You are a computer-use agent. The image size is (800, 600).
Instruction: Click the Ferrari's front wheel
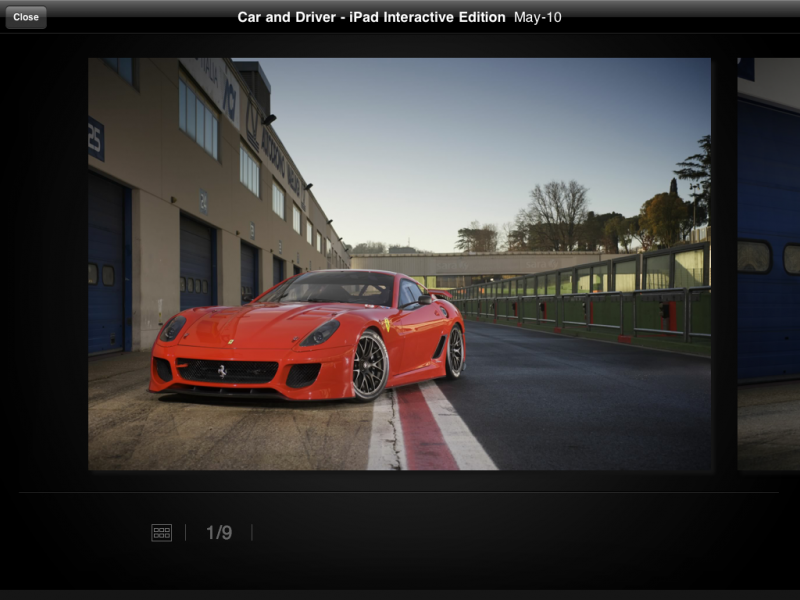[370, 365]
